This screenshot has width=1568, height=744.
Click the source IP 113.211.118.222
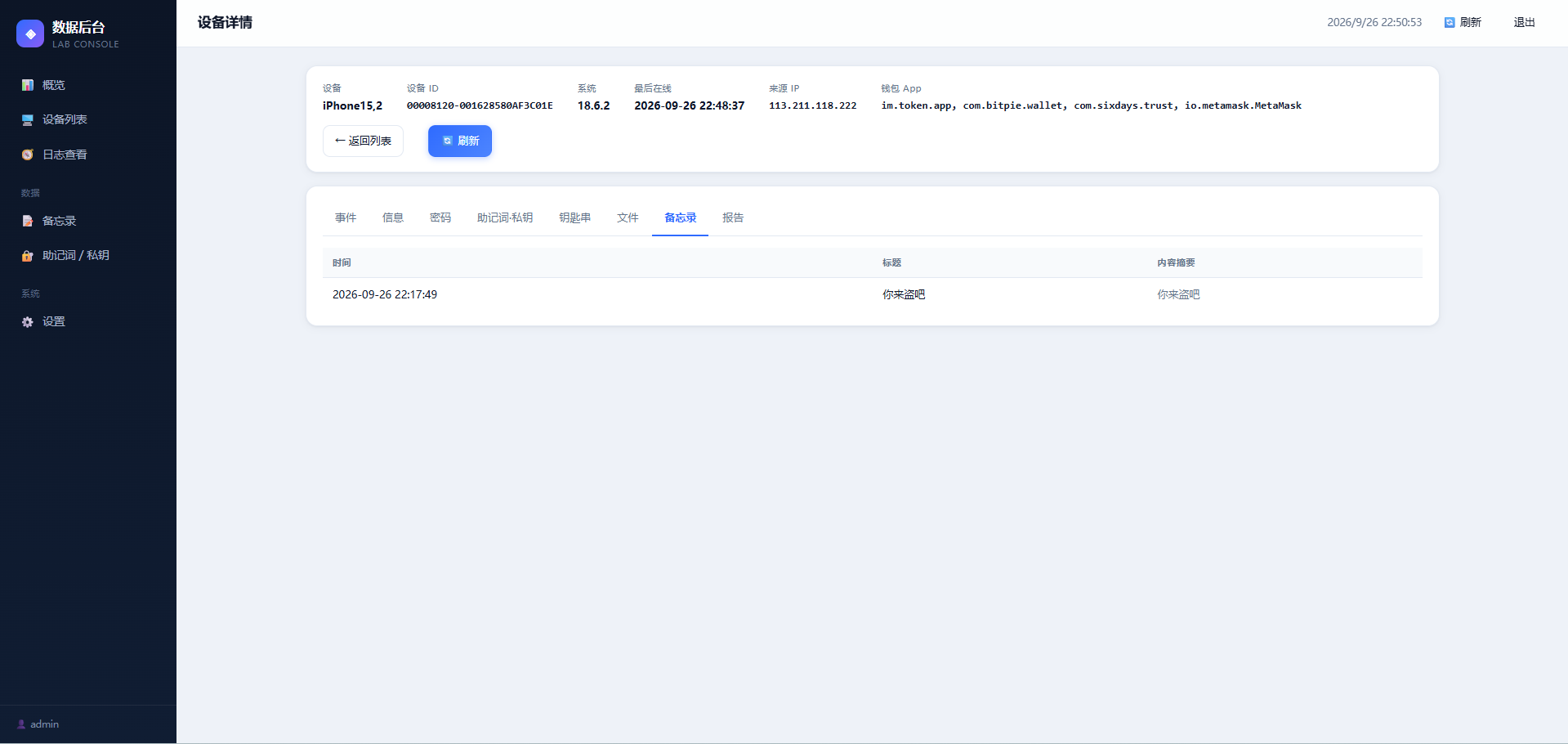pyautogui.click(x=812, y=105)
